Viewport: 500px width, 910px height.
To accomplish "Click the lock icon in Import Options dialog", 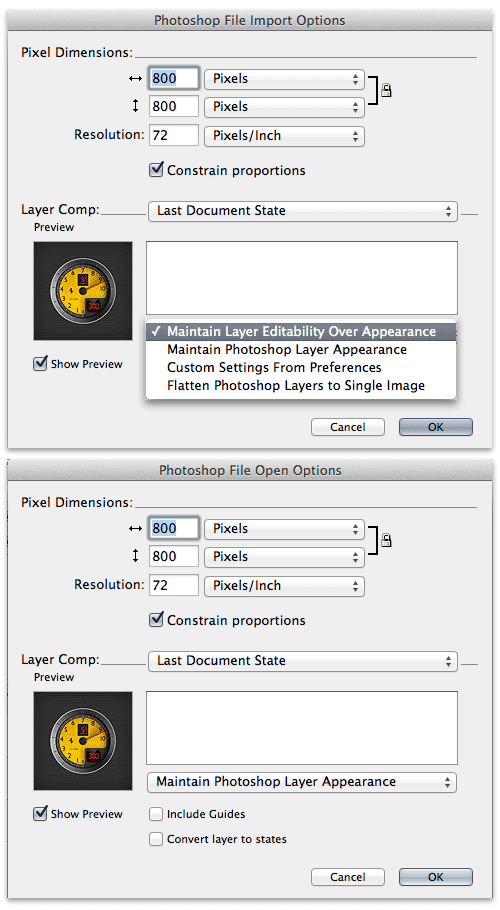I will tap(386, 90).
